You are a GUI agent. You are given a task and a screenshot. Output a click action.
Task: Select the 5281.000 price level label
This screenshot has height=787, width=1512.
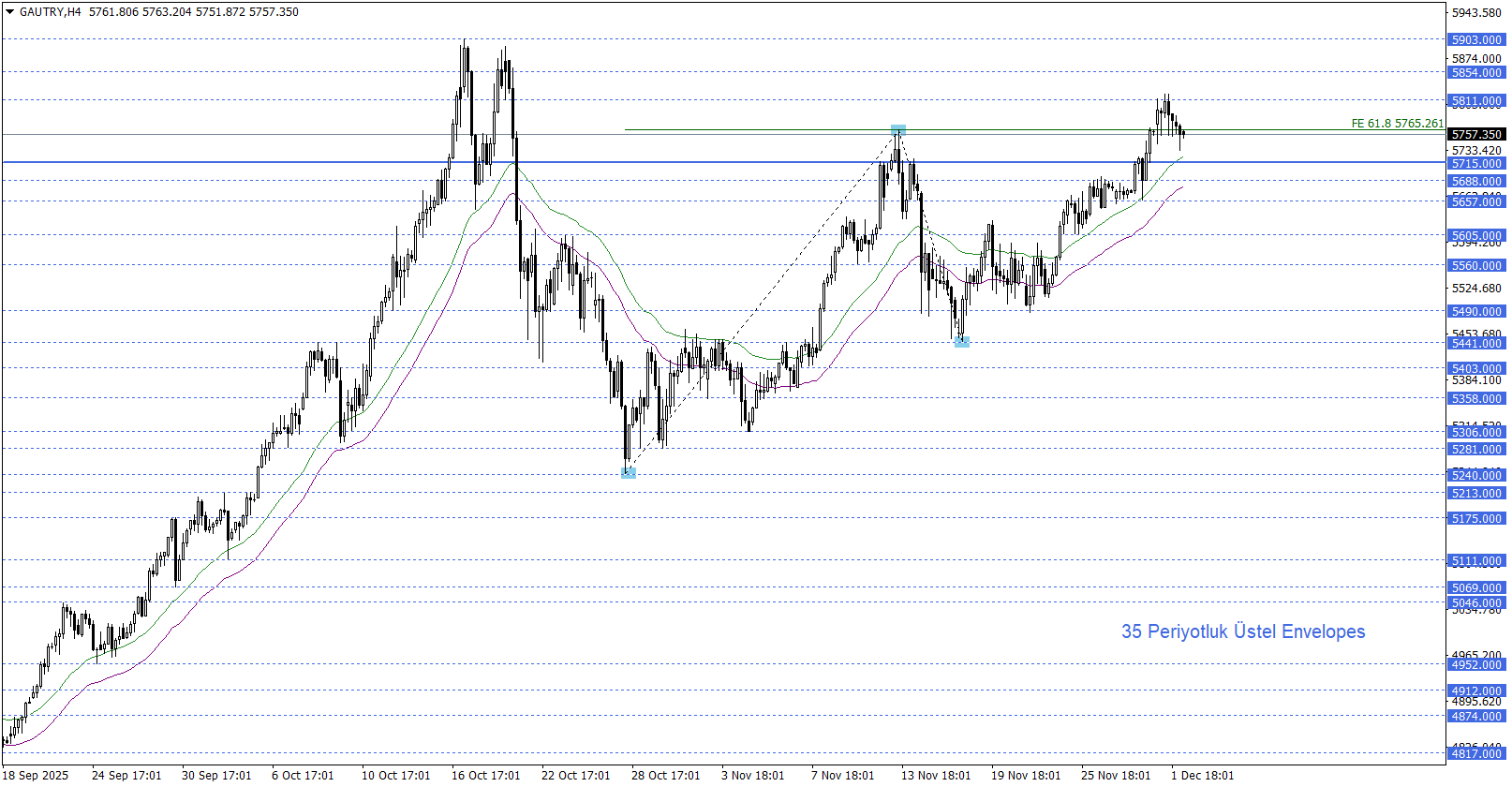[x=1476, y=450]
